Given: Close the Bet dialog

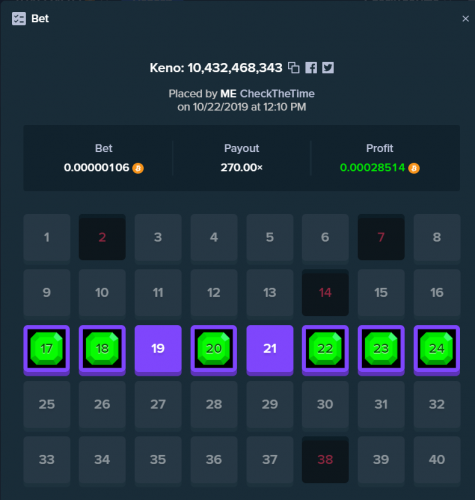Looking at the screenshot, I should 465,19.
